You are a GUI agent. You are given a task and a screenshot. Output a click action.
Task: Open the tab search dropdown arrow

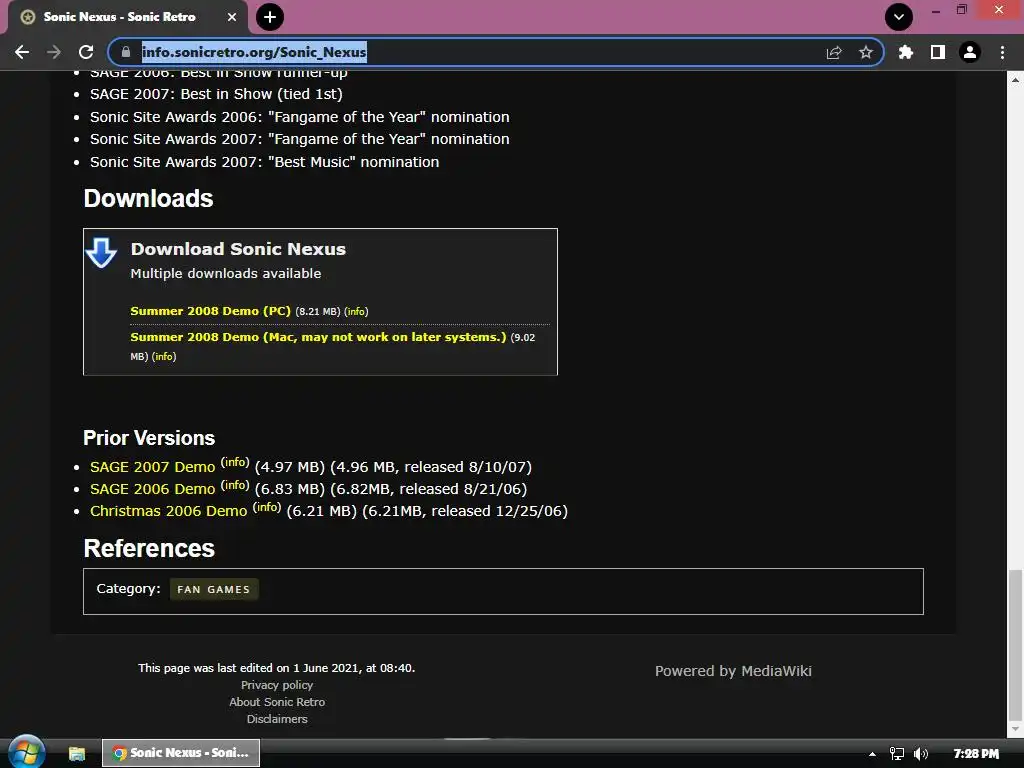(x=899, y=17)
